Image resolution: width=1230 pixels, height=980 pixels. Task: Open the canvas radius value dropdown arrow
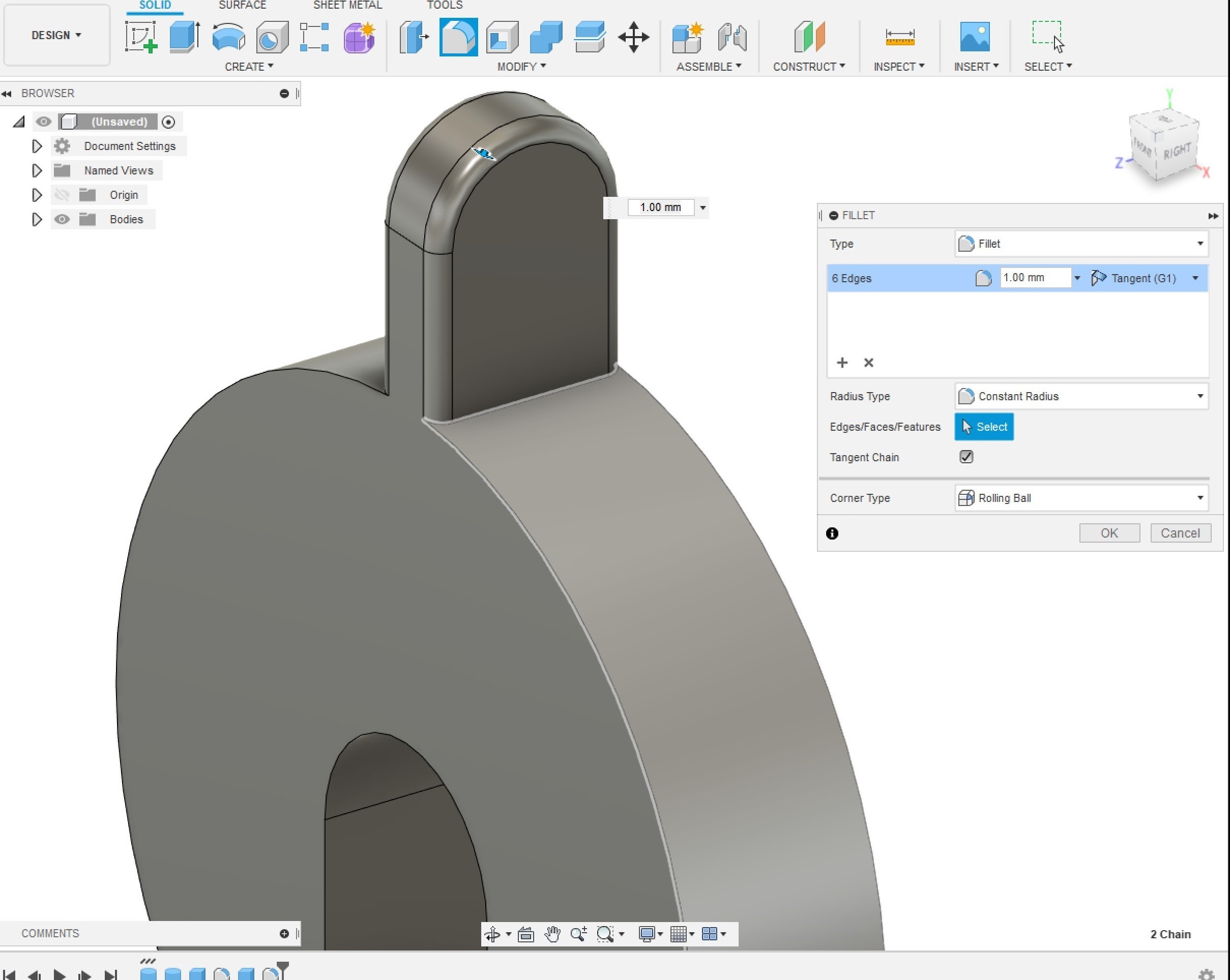point(703,207)
